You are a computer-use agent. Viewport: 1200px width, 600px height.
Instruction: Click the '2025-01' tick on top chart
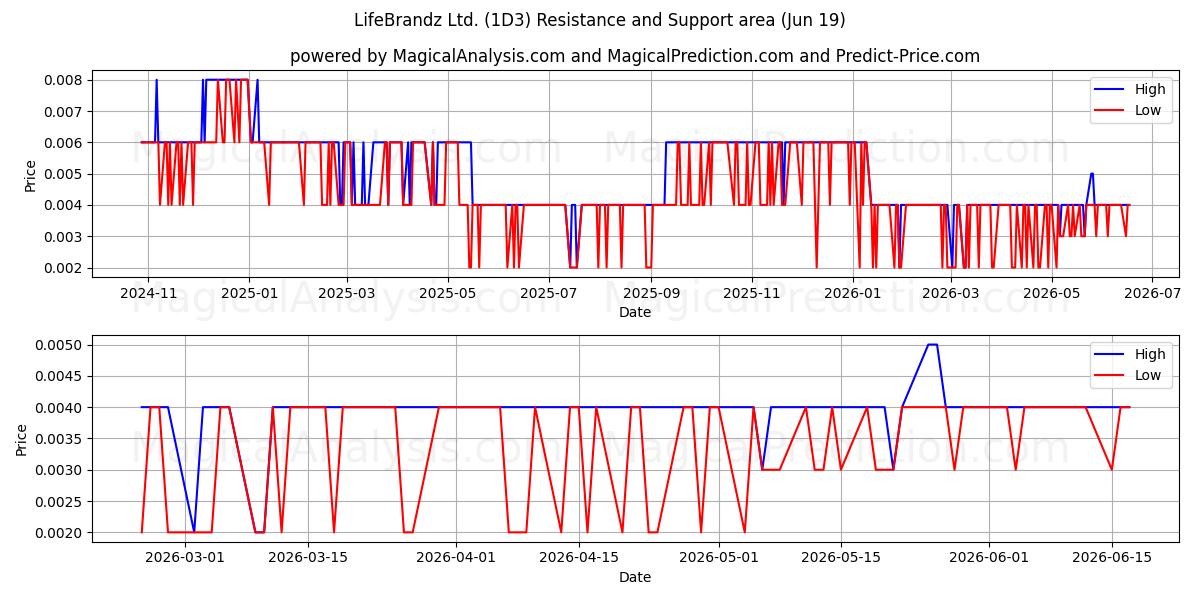pos(248,293)
